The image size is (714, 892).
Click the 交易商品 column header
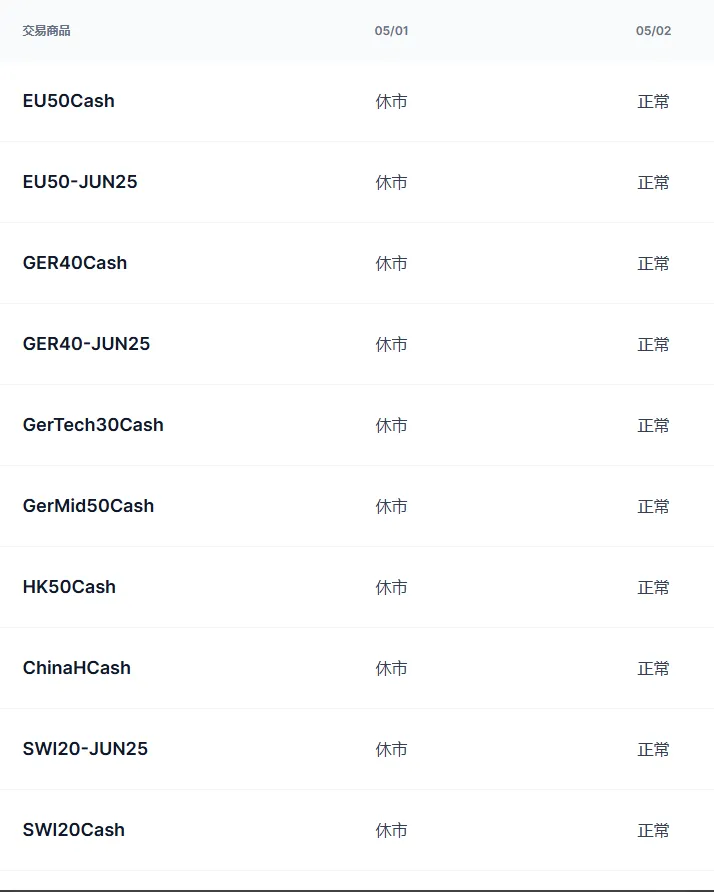[46, 31]
